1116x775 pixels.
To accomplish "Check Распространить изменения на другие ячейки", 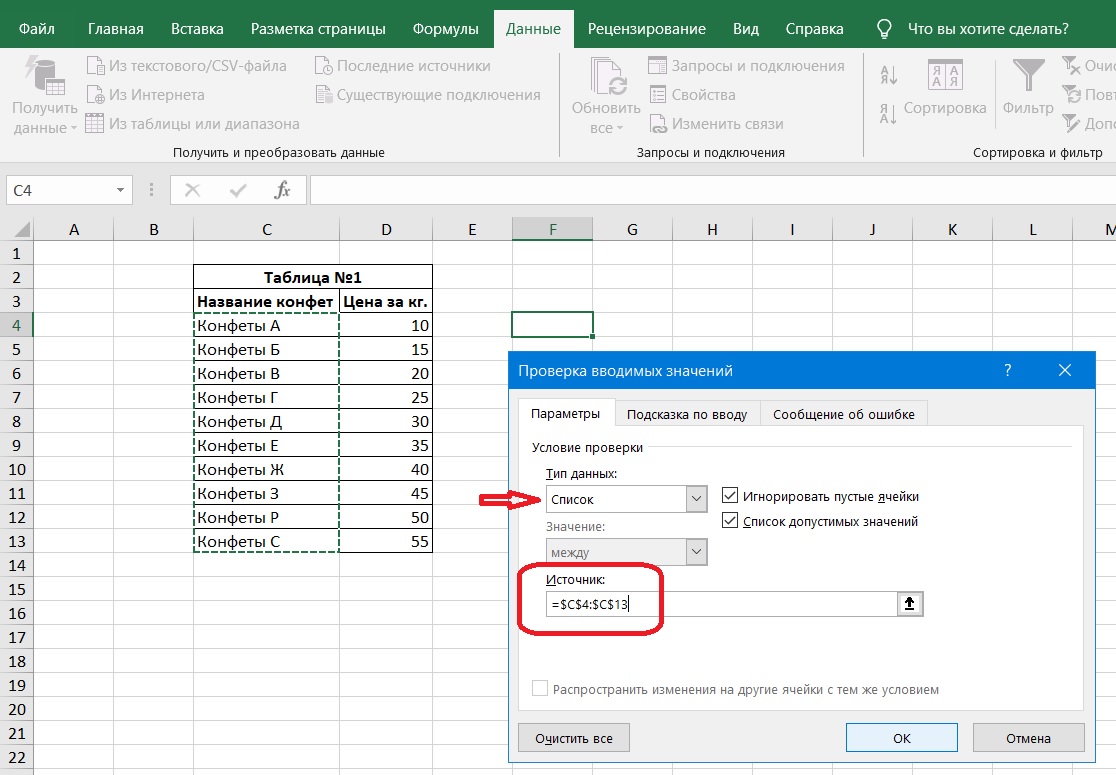I will (540, 688).
